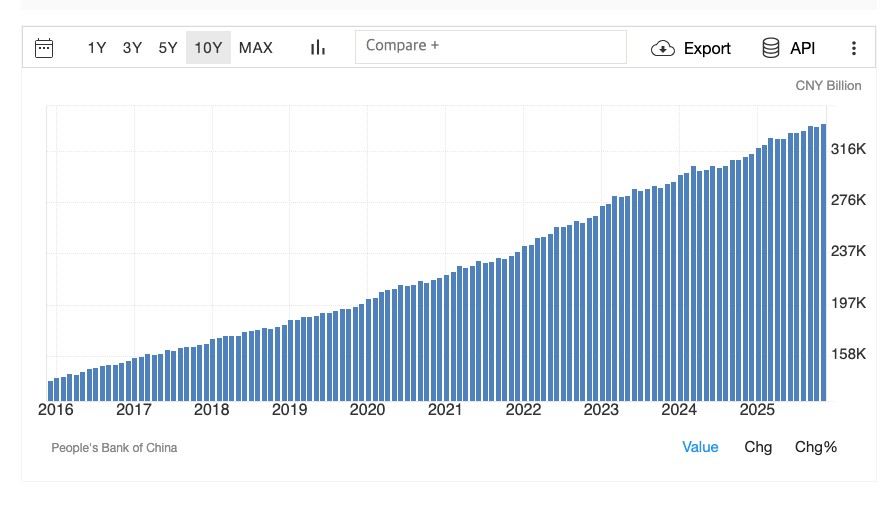Click the first bar near 2016
The image size is (895, 509).
pos(51,390)
